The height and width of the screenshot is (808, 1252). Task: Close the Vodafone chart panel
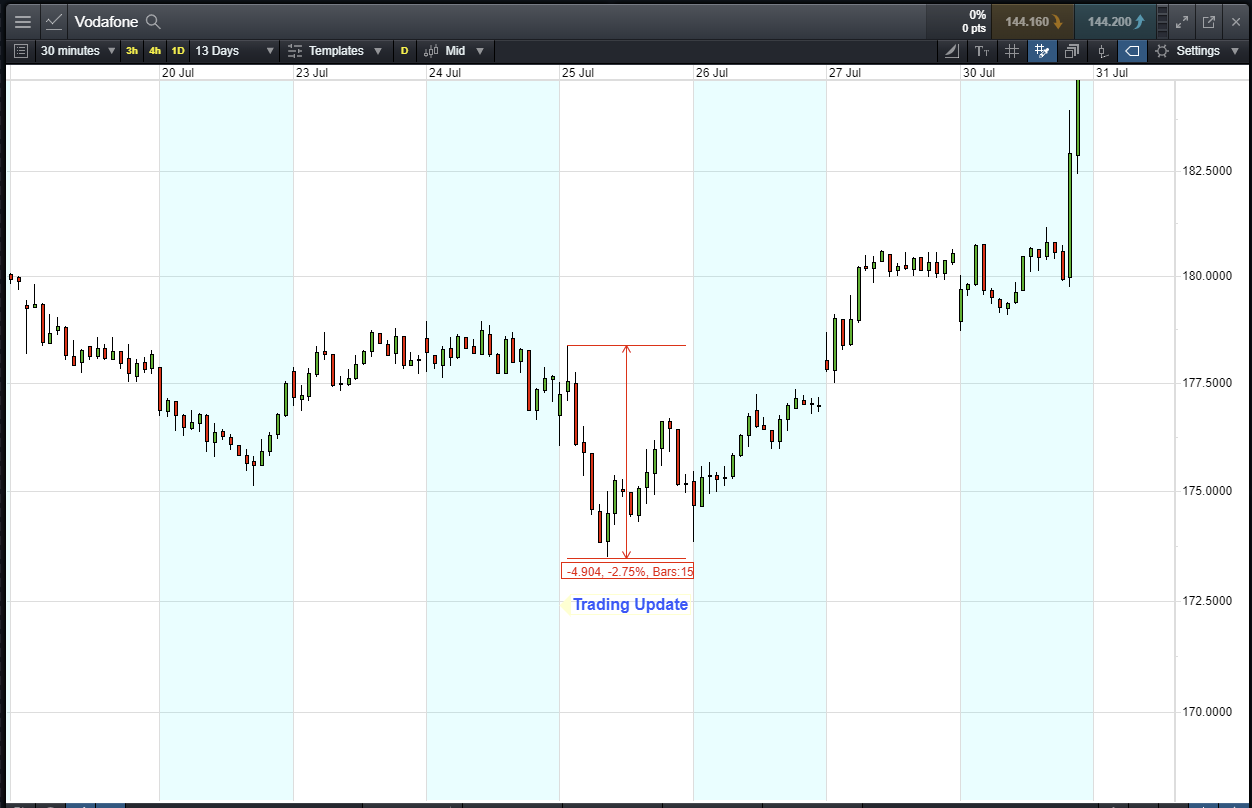click(1235, 22)
